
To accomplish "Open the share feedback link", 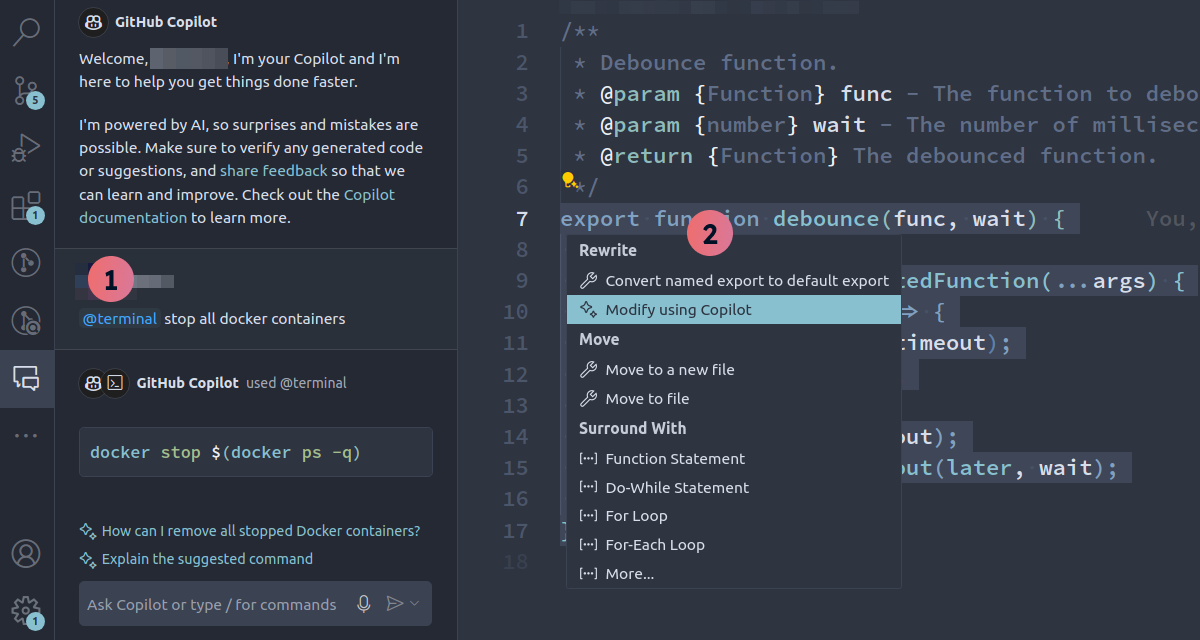I will coord(274,171).
